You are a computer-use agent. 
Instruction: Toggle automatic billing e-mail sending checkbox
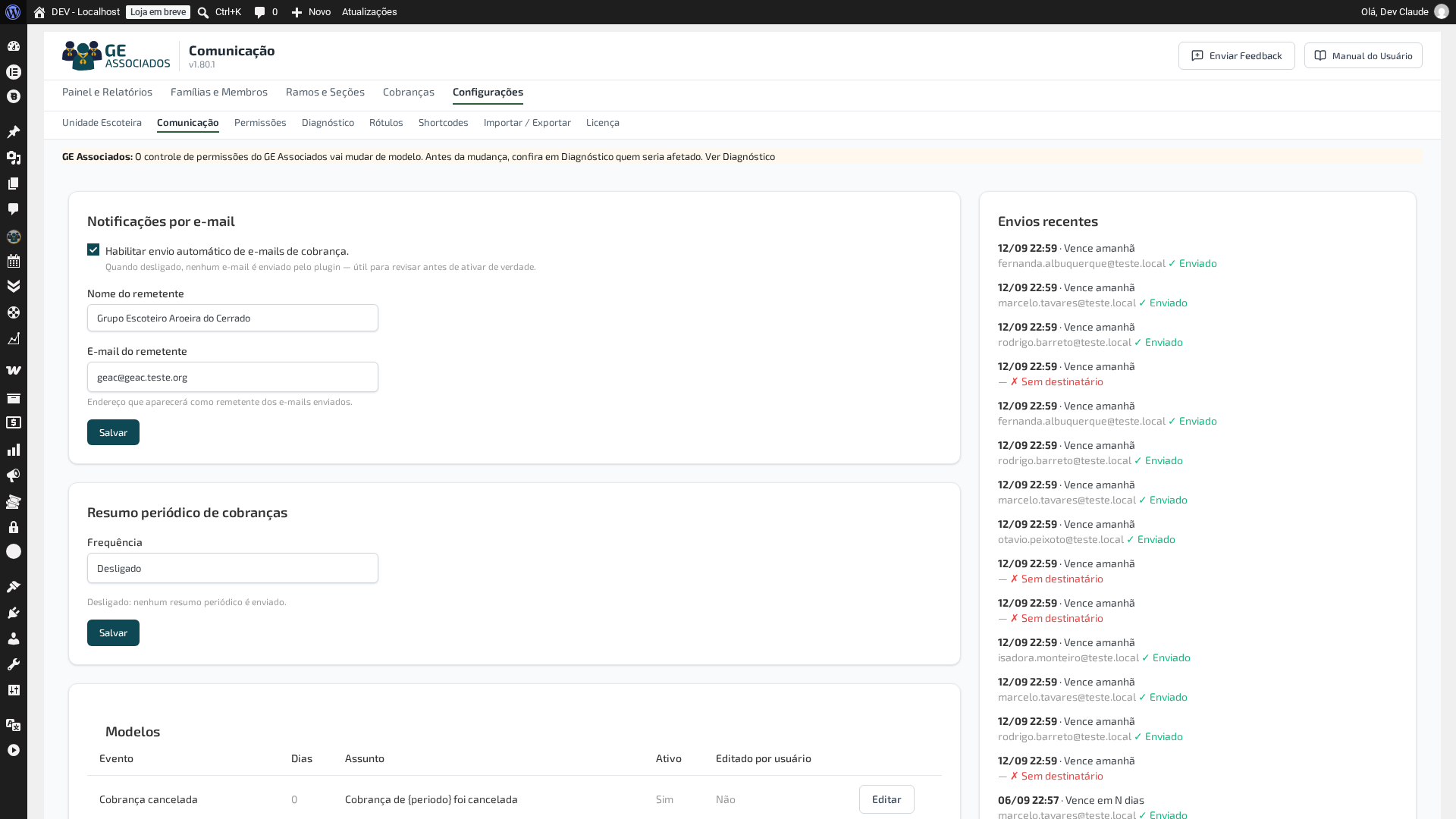click(x=93, y=249)
